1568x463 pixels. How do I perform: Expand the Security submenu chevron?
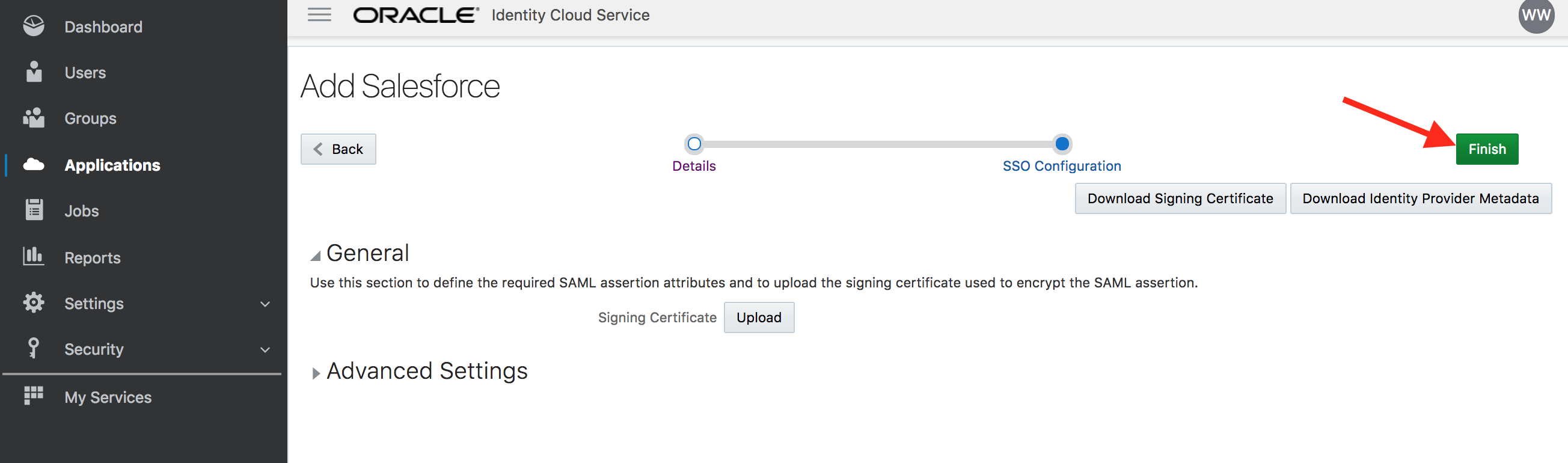(265, 350)
